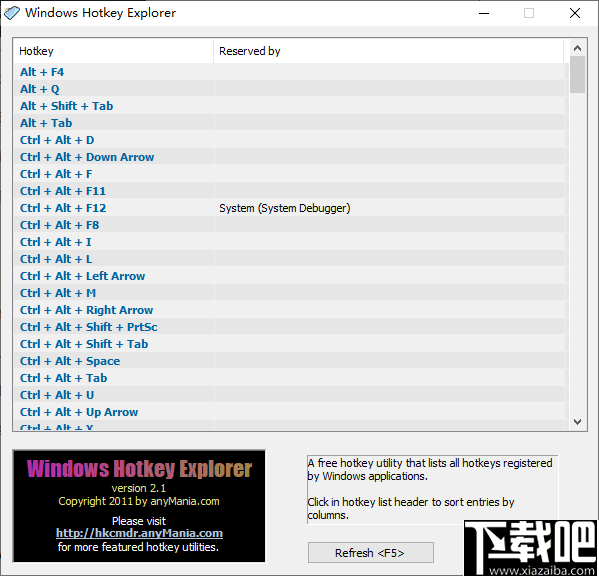Open the http://hkcmdr.anyMania.com link
Image resolution: width=599 pixels, height=576 pixels.
click(x=139, y=533)
